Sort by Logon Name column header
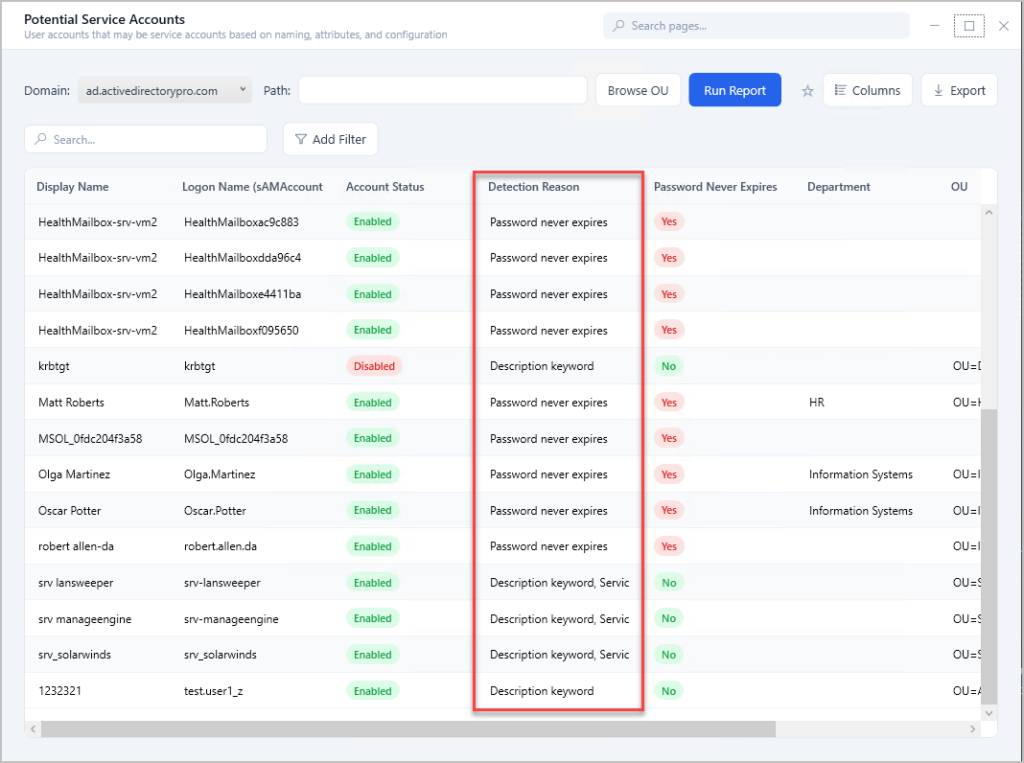This screenshot has height=763, width=1024. tap(252, 187)
